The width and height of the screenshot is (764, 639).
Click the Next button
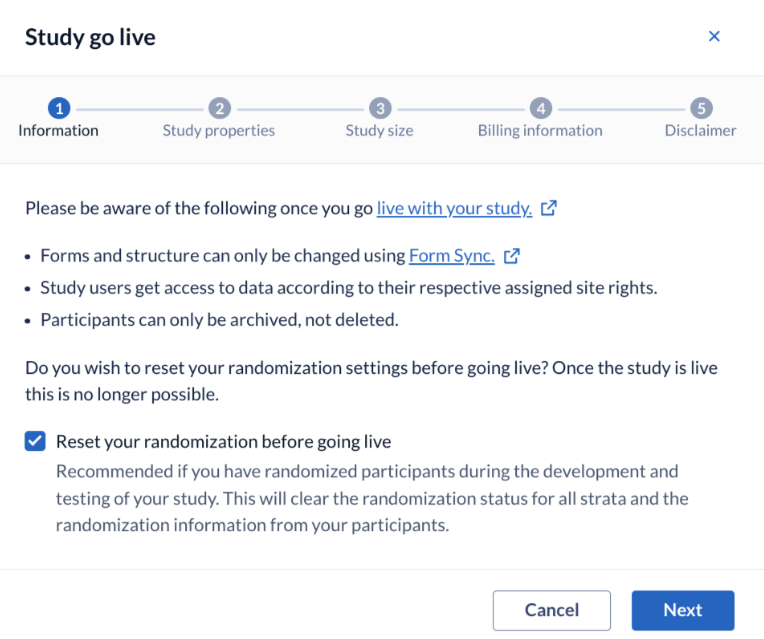(x=683, y=610)
